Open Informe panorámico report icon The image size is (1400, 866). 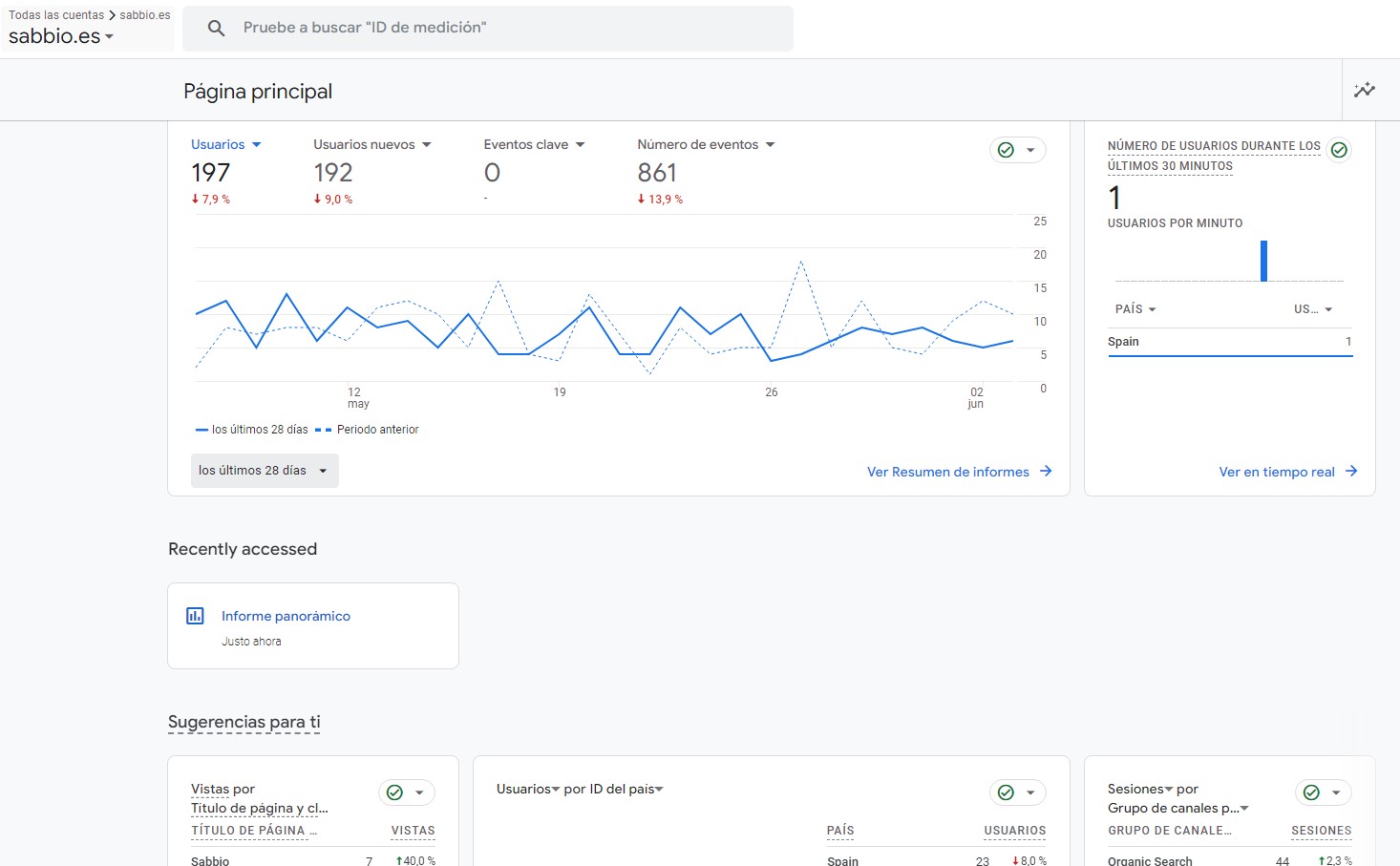click(x=195, y=616)
